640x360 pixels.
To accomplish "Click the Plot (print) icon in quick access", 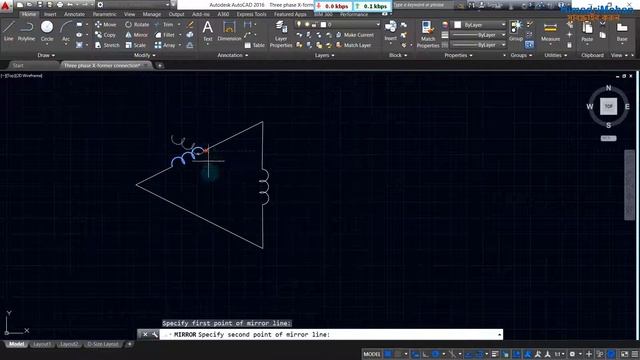I will point(60,5).
